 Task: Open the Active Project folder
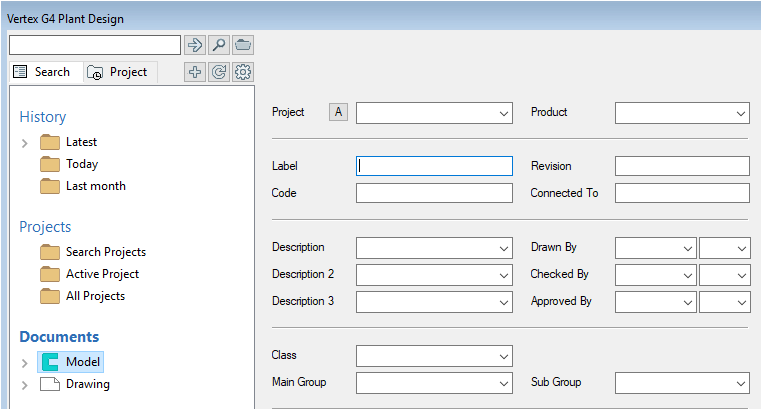point(102,274)
